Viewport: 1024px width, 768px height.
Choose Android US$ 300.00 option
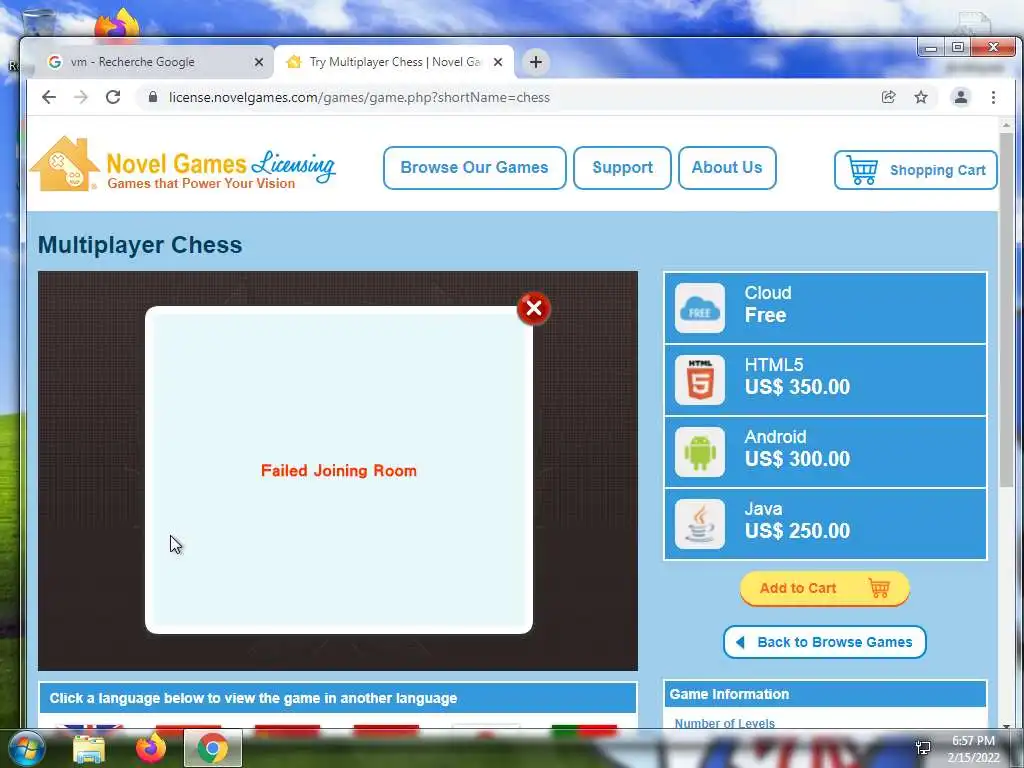pos(825,452)
